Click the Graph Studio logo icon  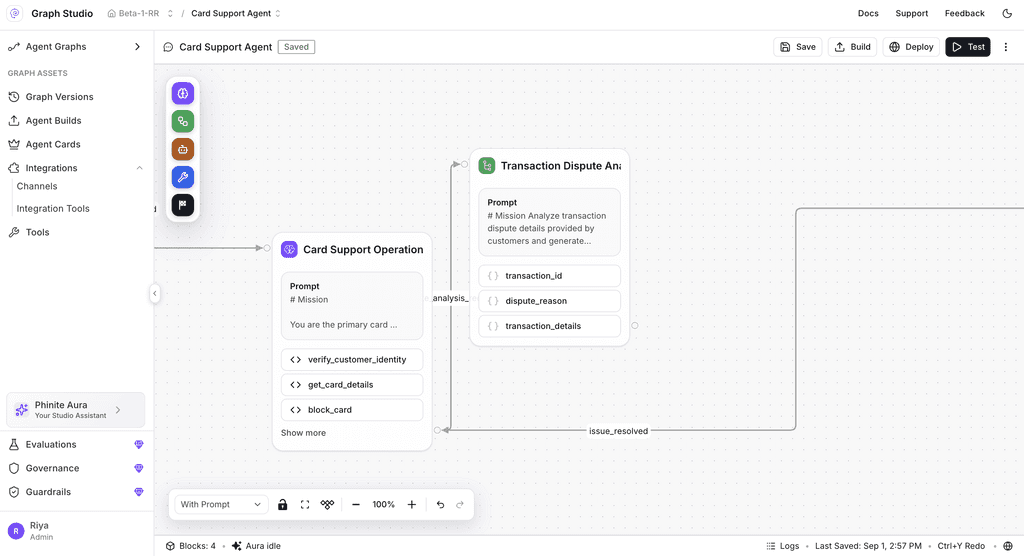[14, 13]
